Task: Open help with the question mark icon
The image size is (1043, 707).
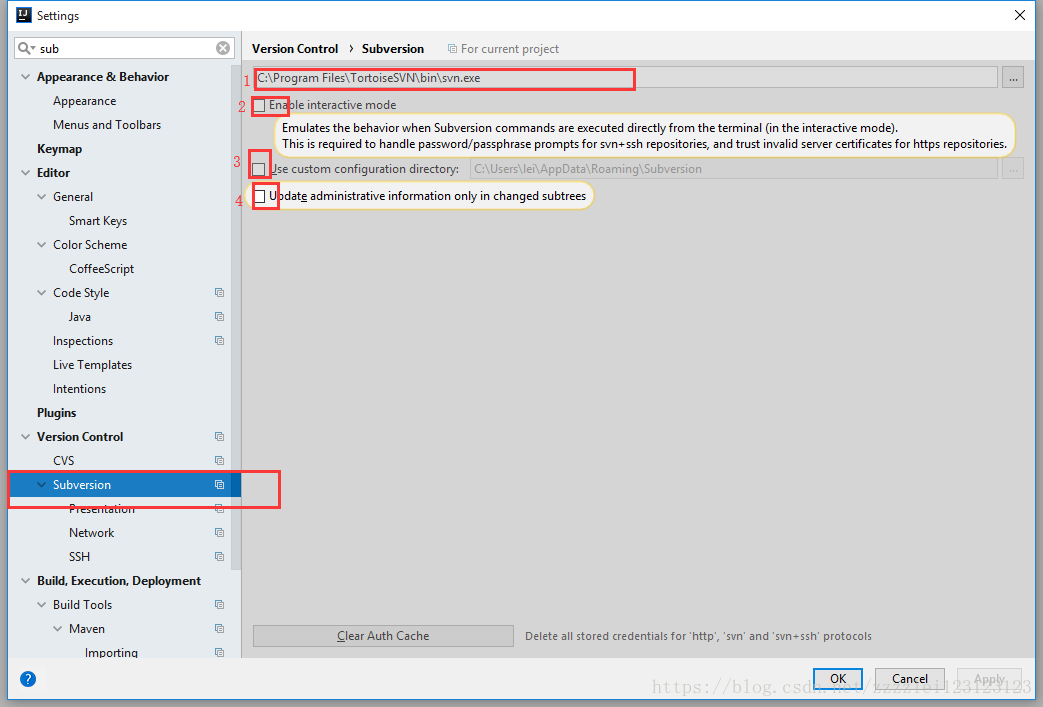Action: pyautogui.click(x=28, y=679)
